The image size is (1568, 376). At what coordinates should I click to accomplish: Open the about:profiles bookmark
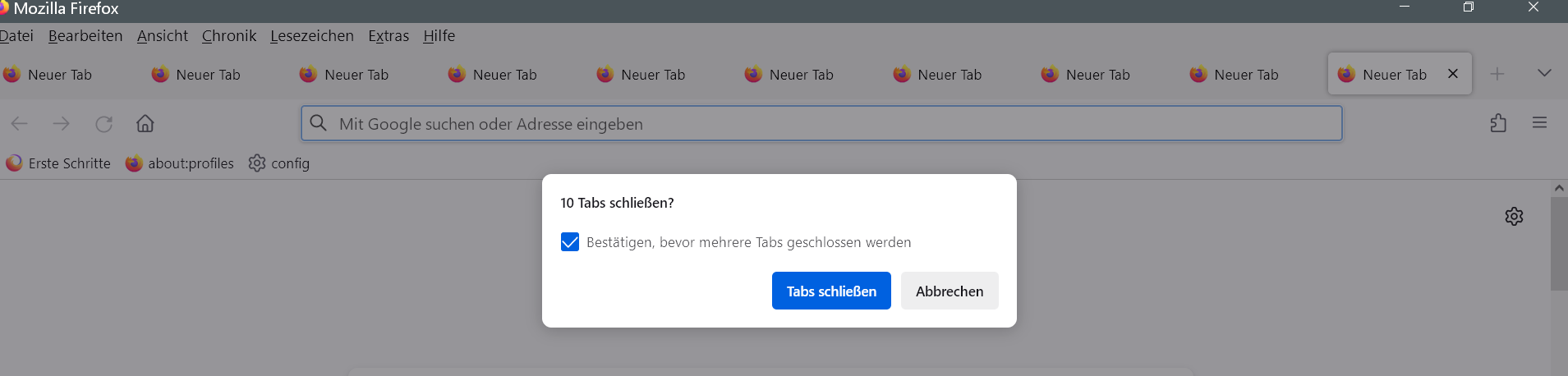point(180,163)
